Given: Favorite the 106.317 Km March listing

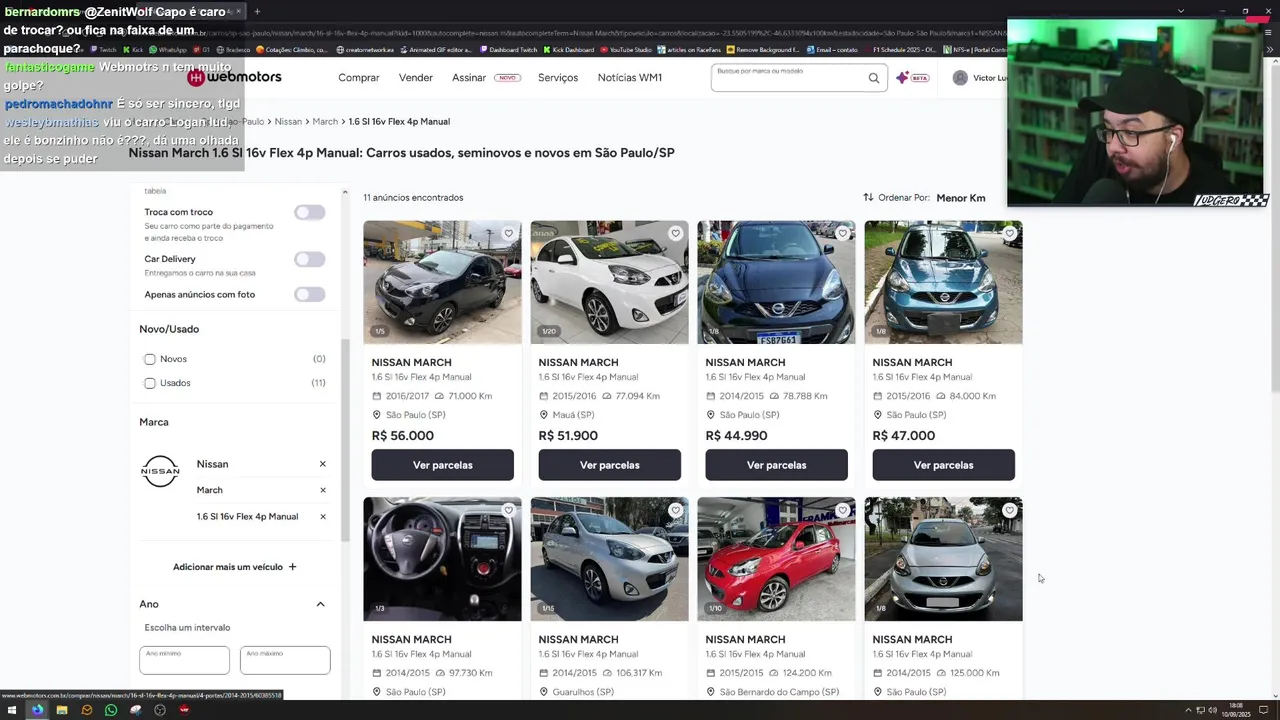Looking at the screenshot, I should click(675, 510).
